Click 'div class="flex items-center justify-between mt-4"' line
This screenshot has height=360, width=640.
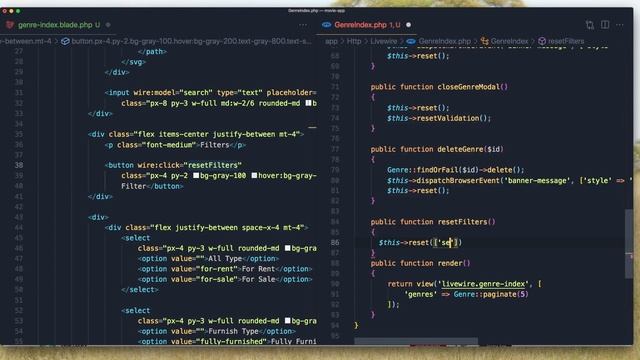click(x=196, y=134)
